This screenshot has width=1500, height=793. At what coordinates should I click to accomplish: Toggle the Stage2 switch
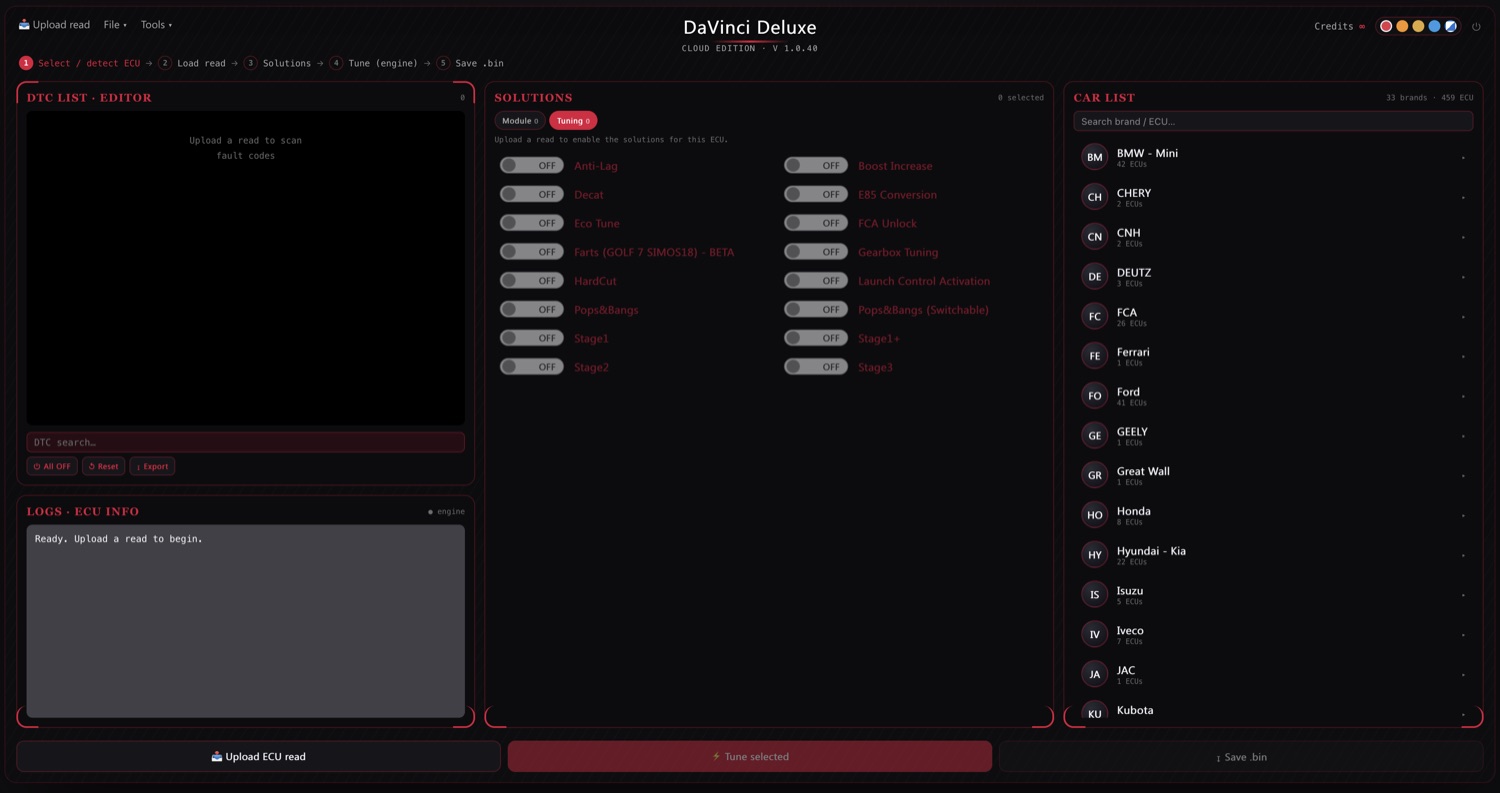point(532,367)
